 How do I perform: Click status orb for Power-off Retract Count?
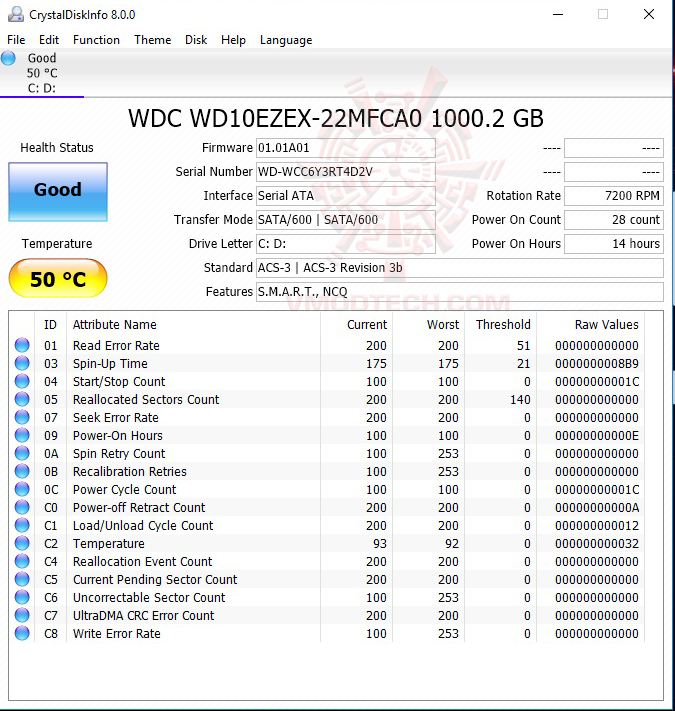tap(22, 507)
